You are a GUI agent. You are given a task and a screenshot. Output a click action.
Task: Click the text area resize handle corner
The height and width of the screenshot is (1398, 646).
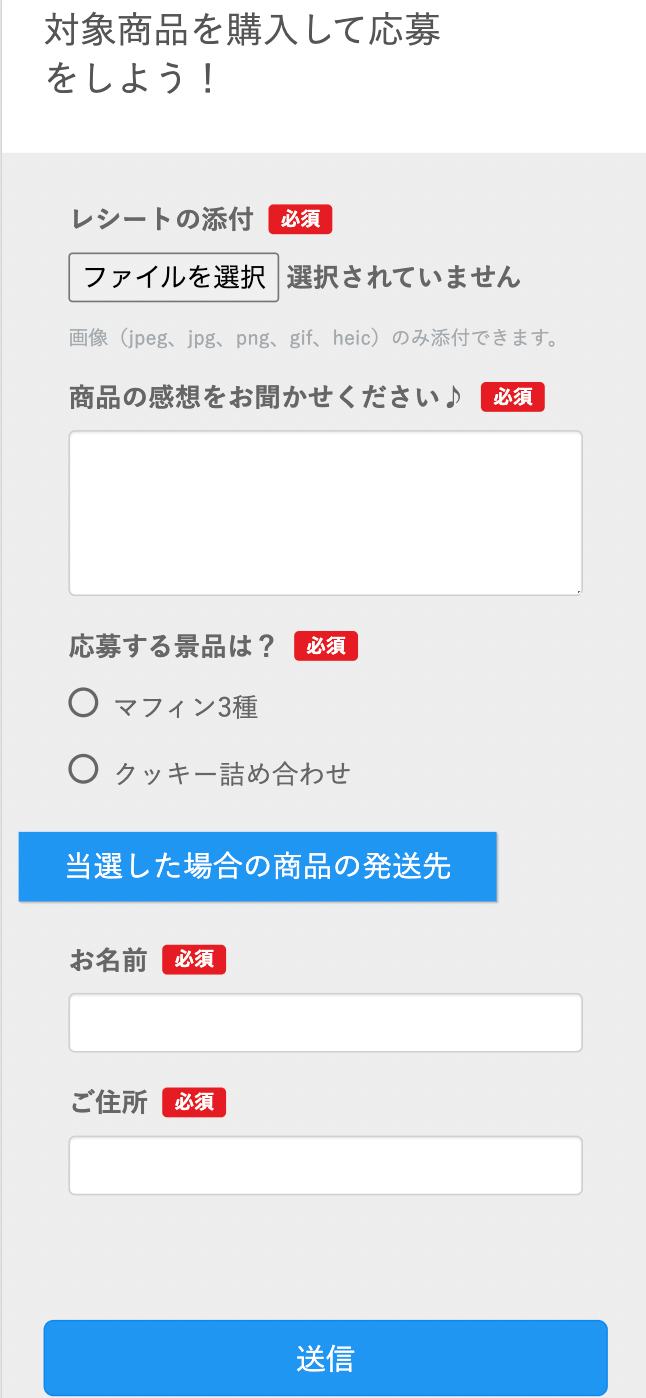[x=577, y=591]
